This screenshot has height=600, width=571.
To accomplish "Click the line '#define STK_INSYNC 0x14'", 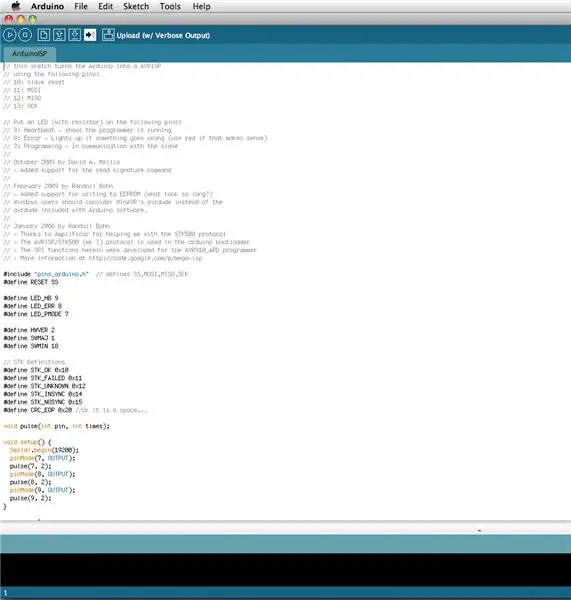I will click(42, 394).
